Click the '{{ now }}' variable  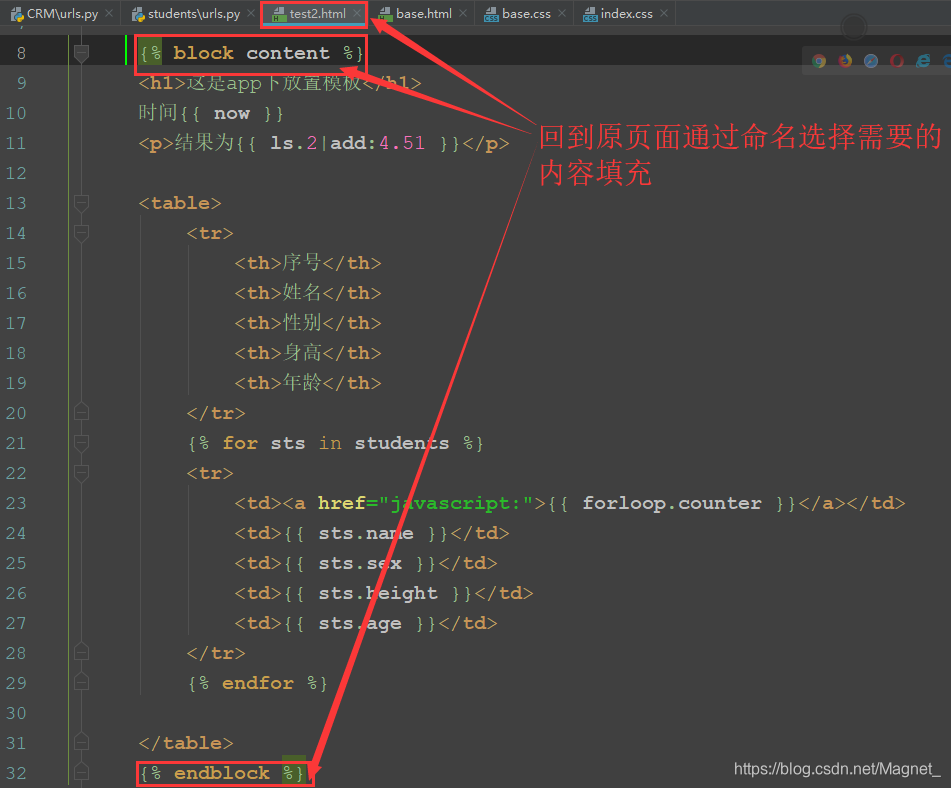(230, 113)
